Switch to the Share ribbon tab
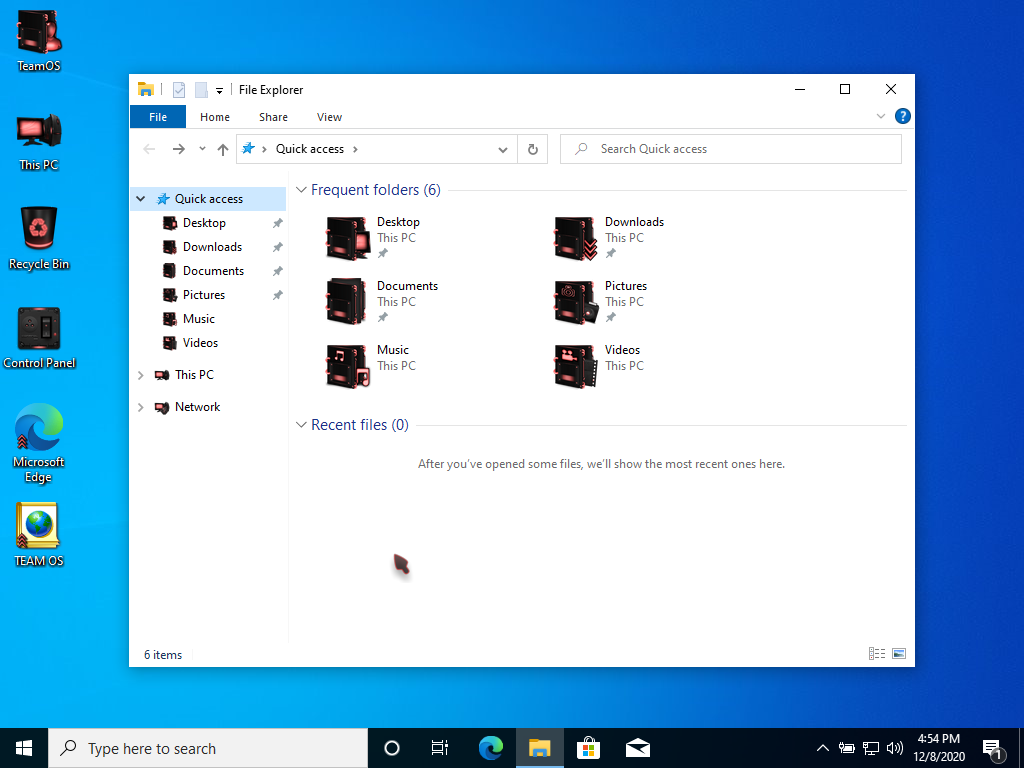Screen dimensions: 1024x768 pos(273,117)
